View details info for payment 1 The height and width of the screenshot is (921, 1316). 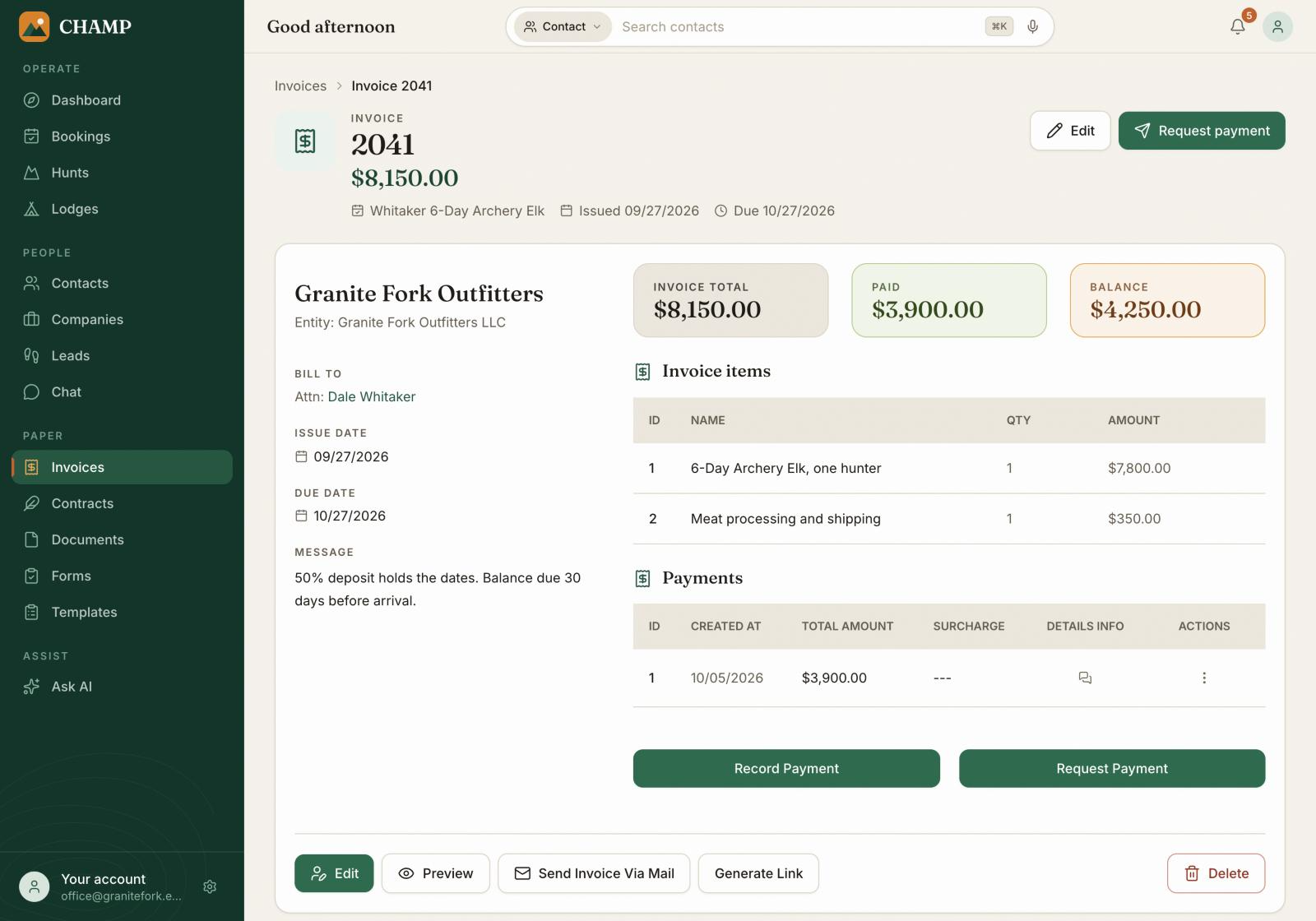pos(1085,678)
